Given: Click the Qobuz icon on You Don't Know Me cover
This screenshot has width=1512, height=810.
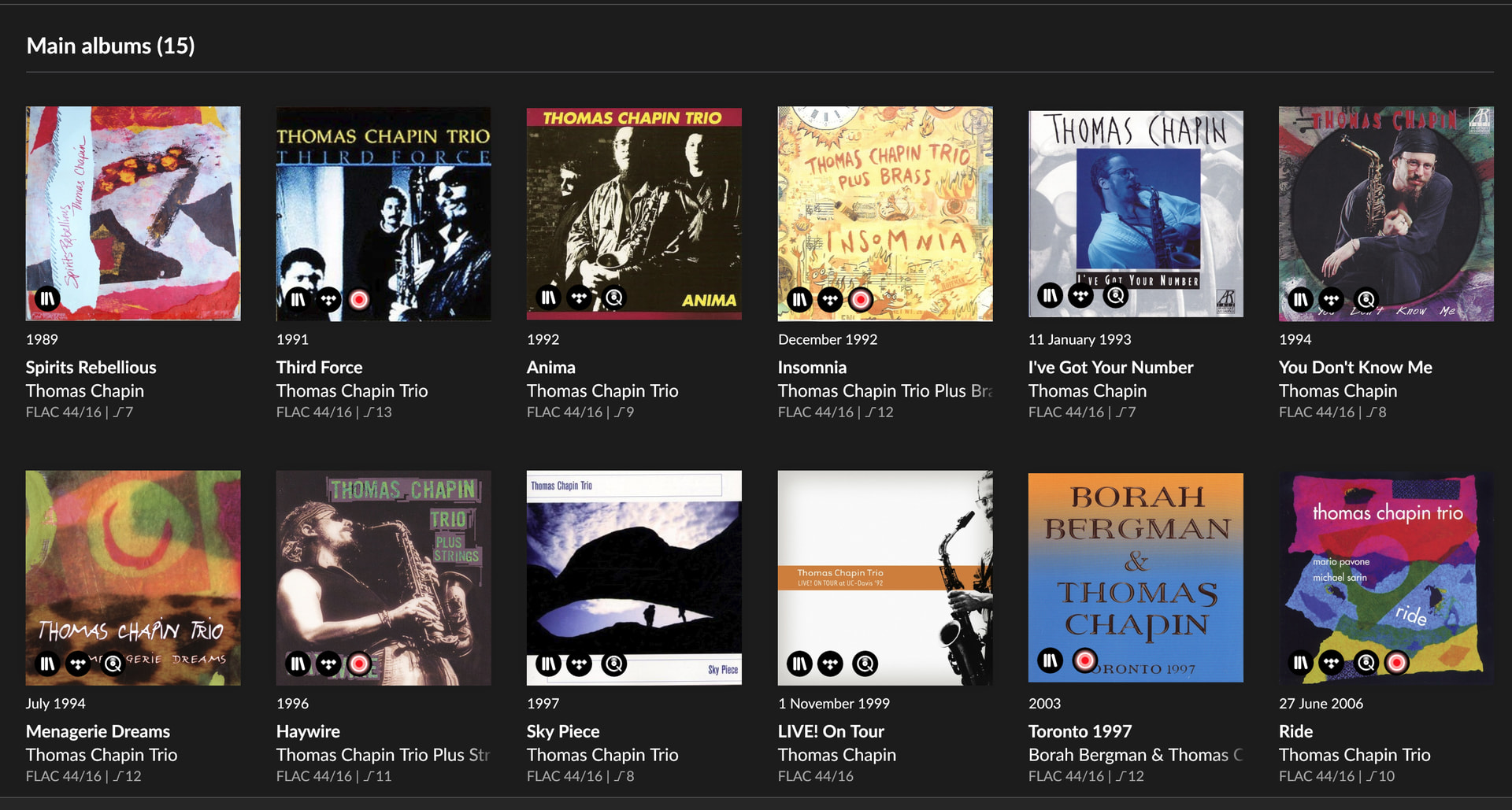Looking at the screenshot, I should (x=1366, y=299).
